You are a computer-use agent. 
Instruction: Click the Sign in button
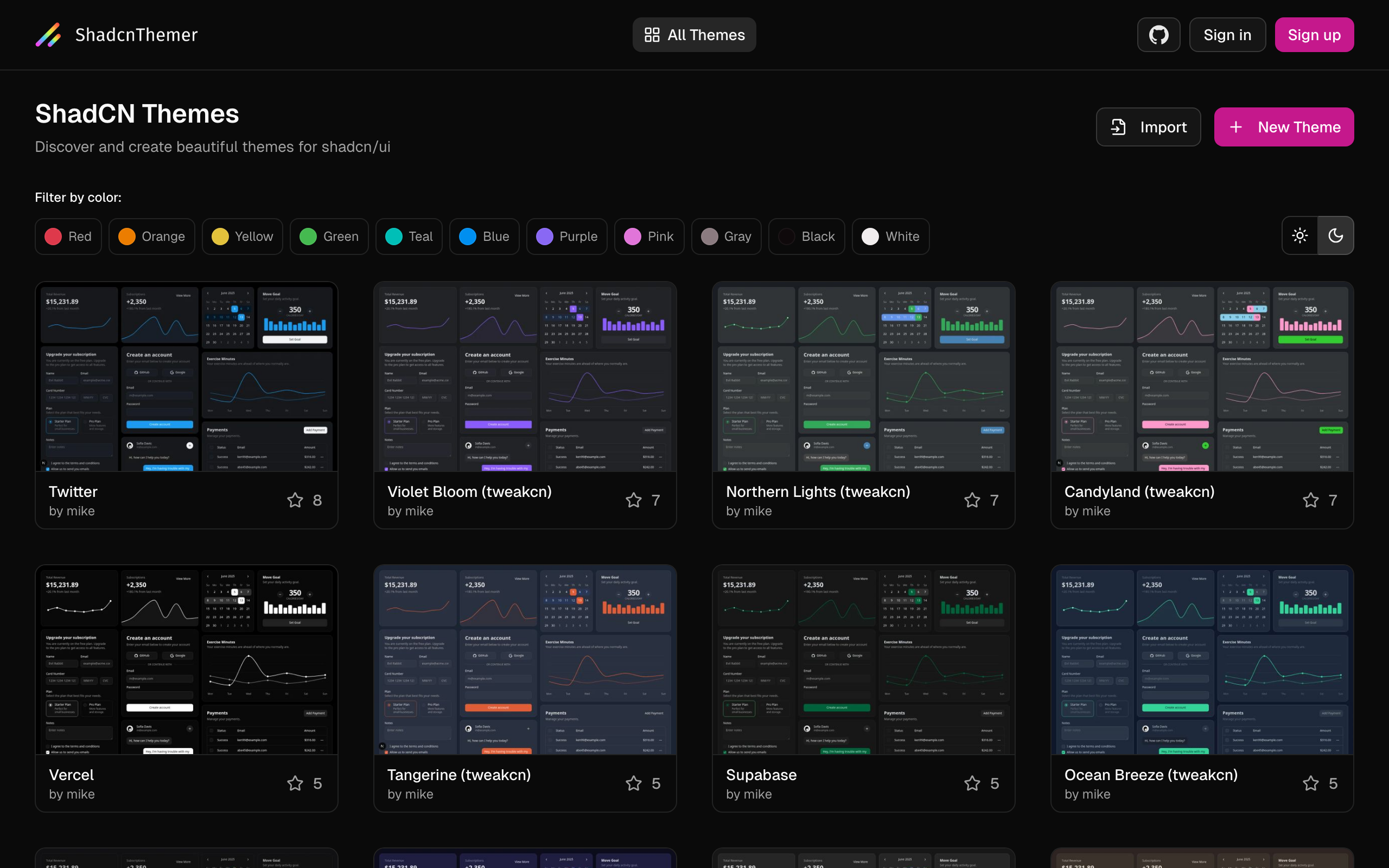coord(1227,35)
